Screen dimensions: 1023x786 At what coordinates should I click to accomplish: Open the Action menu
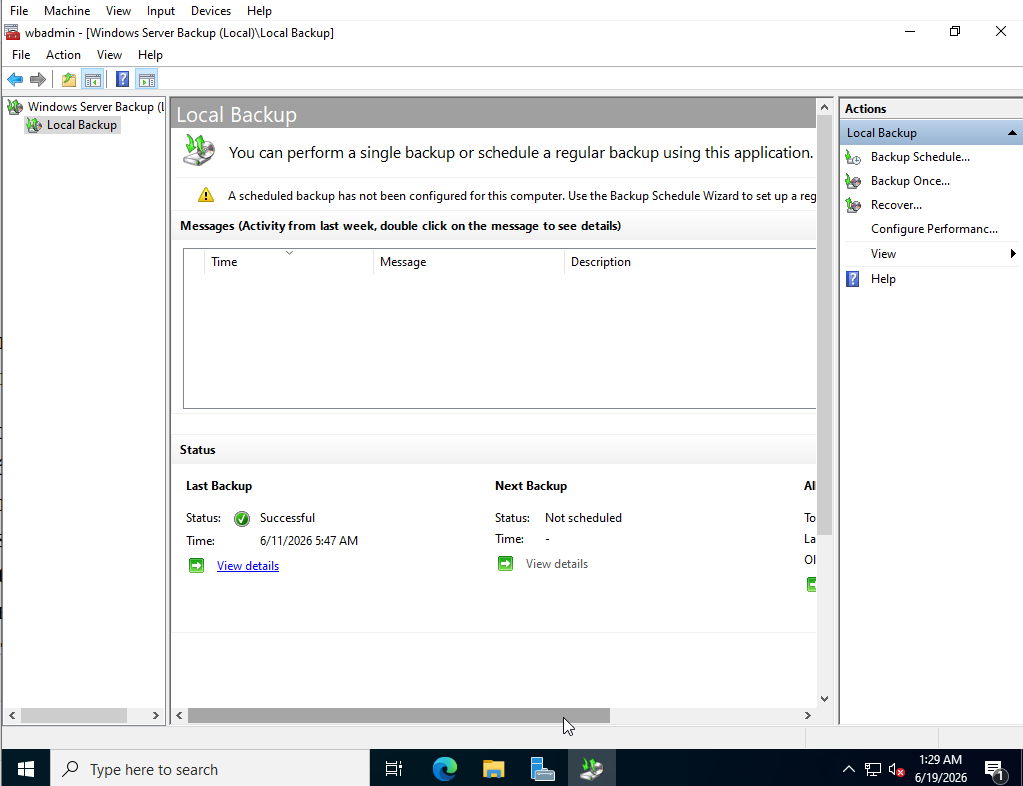click(63, 55)
